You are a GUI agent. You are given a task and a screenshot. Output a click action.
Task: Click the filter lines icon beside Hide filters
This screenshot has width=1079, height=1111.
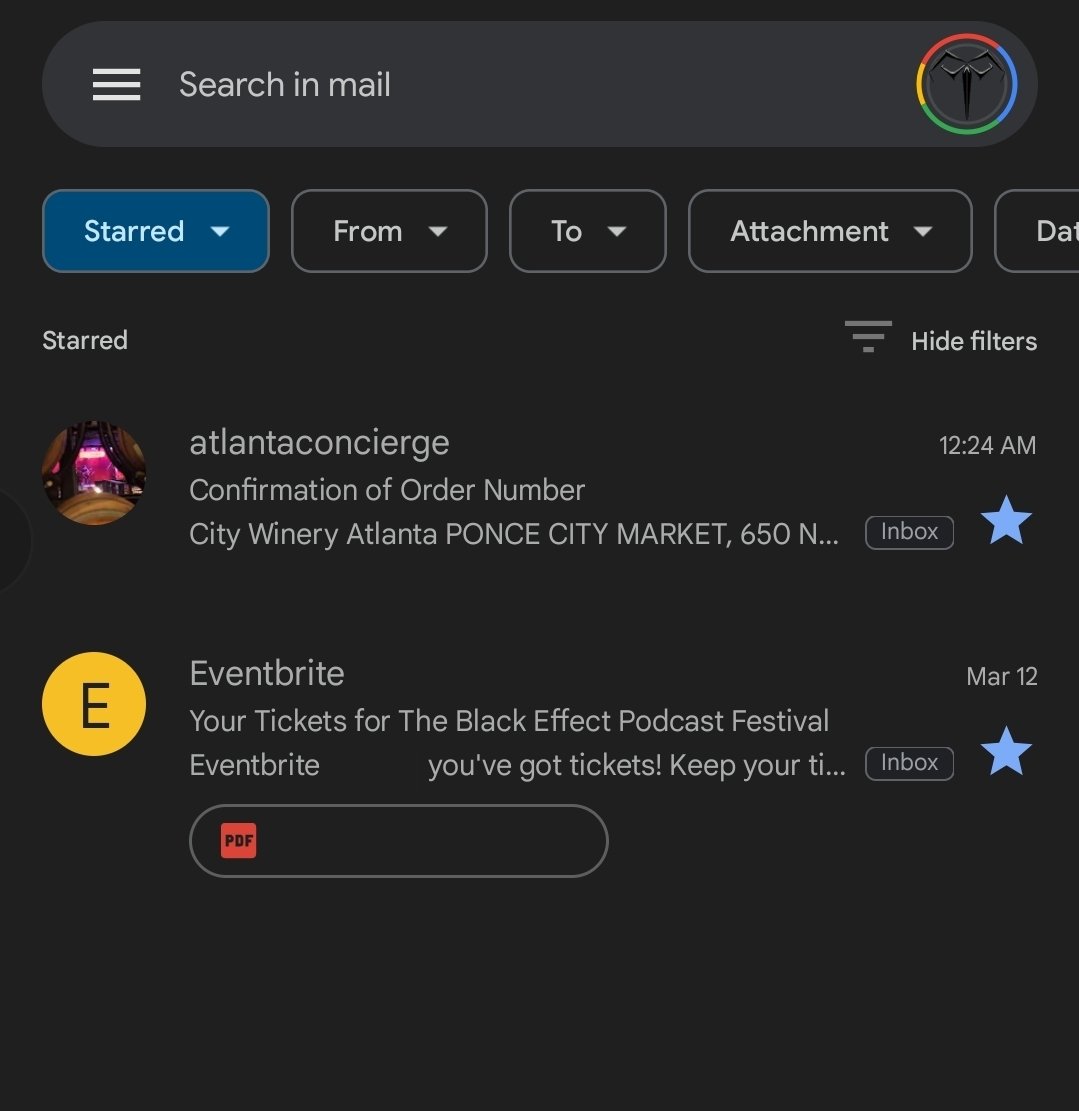tap(868, 337)
